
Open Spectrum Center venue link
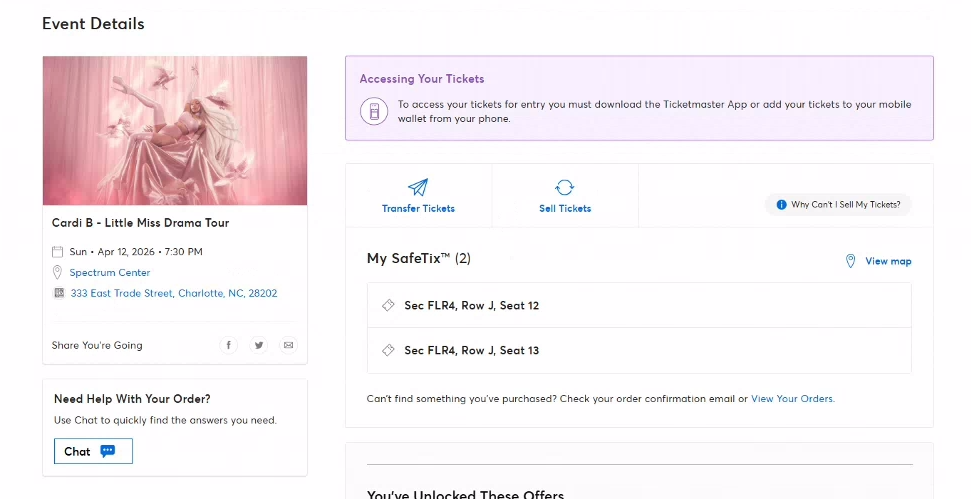110,272
